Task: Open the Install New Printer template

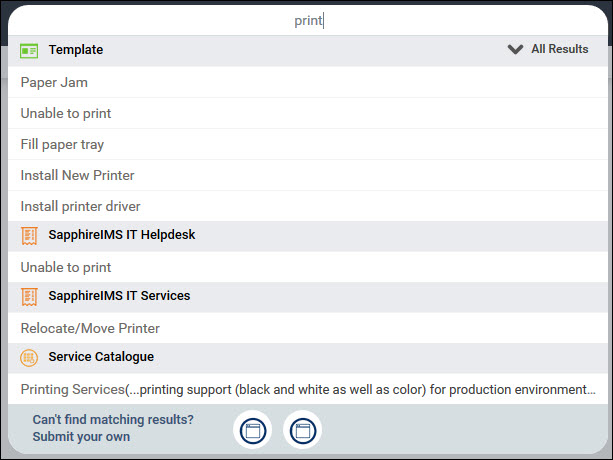Action: pyautogui.click(x=77, y=175)
